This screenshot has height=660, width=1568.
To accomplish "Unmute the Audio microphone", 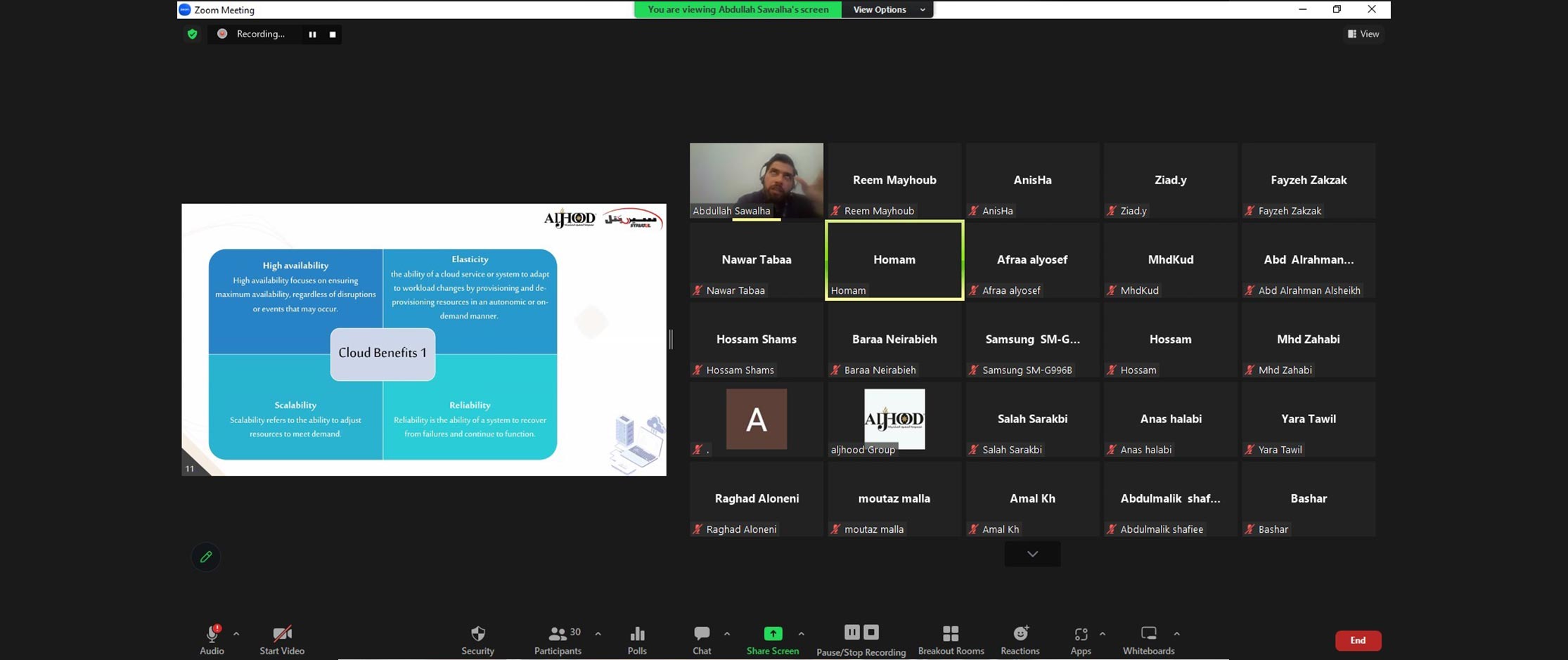I will coord(212,640).
